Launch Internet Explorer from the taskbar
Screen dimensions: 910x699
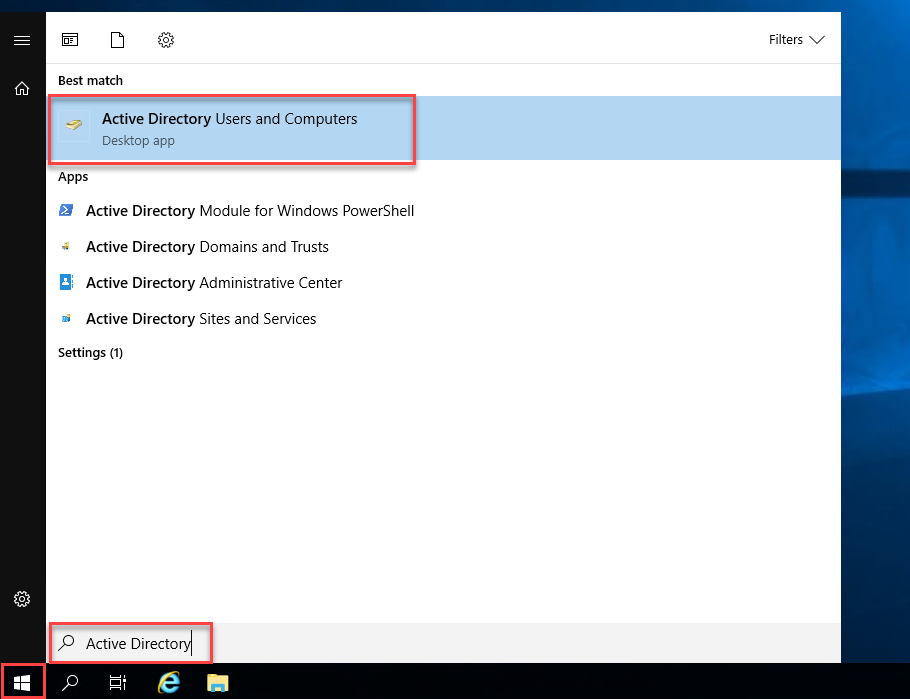click(169, 682)
